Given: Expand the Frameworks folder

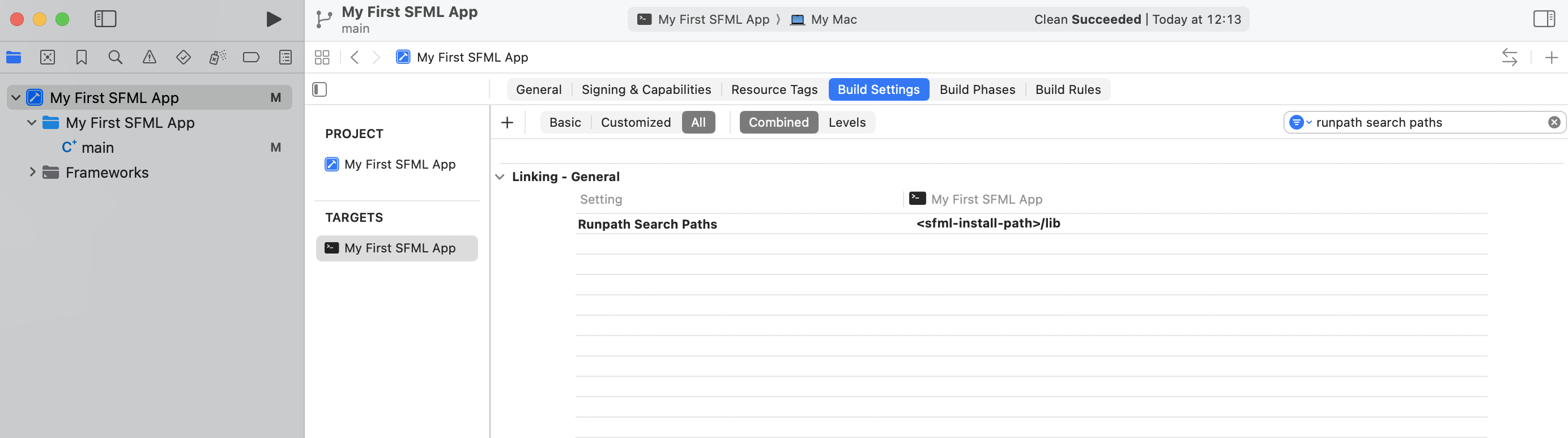Looking at the screenshot, I should (33, 172).
